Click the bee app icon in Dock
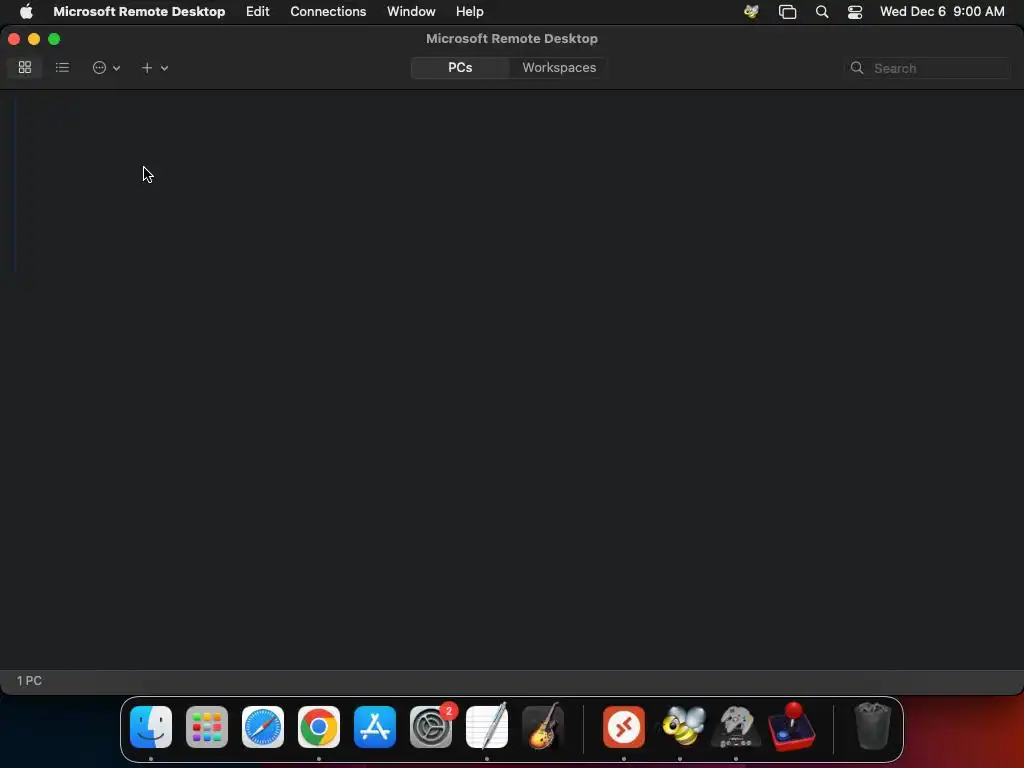This screenshot has width=1024, height=768. pyautogui.click(x=683, y=726)
